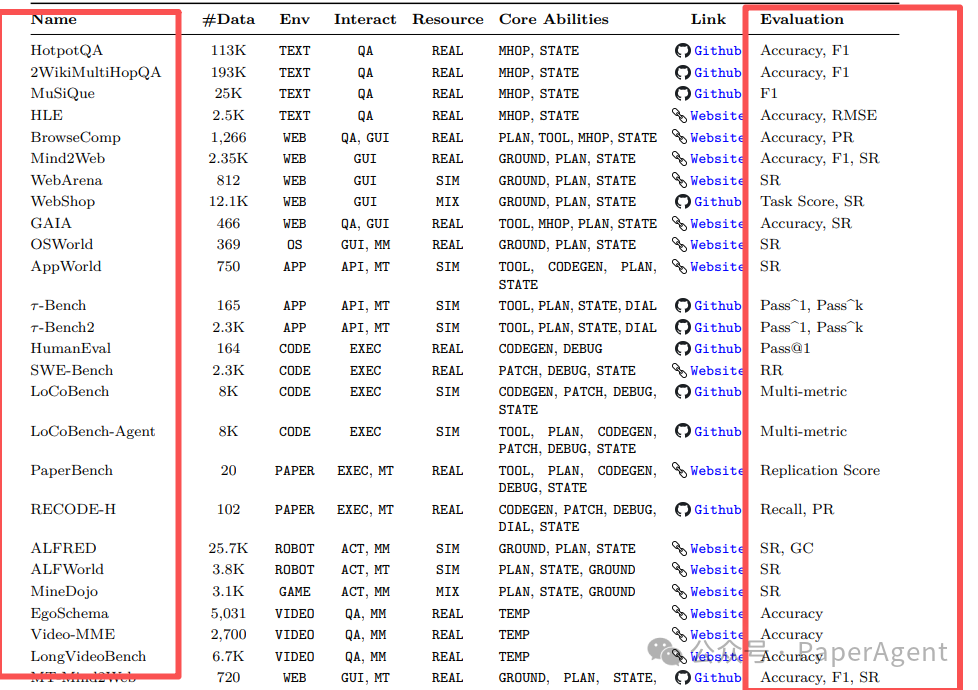Click the 'Resource' column header
Viewport: 978px width, 690px height.
448,19
